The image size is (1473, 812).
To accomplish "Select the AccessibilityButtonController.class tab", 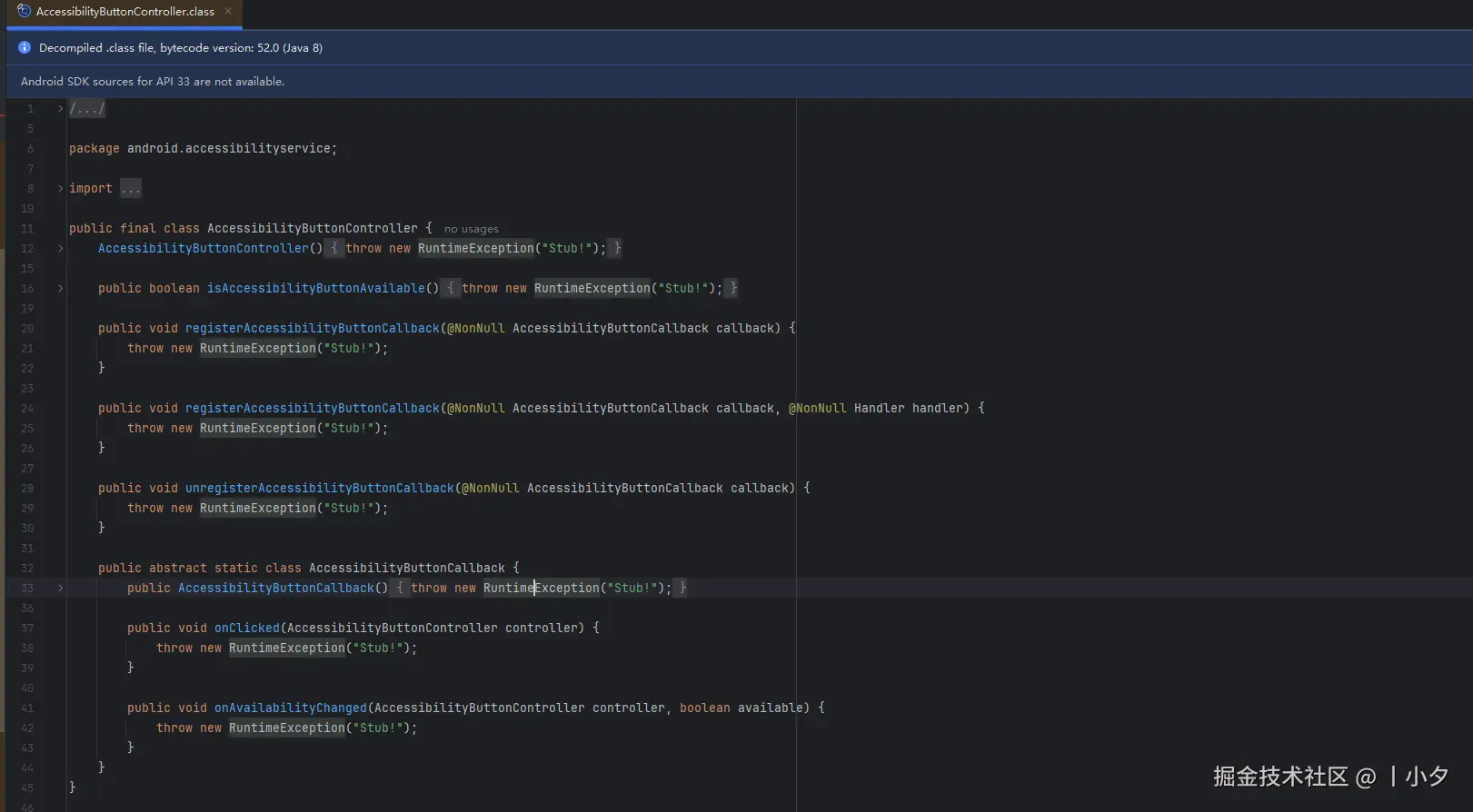I will click(x=124, y=12).
